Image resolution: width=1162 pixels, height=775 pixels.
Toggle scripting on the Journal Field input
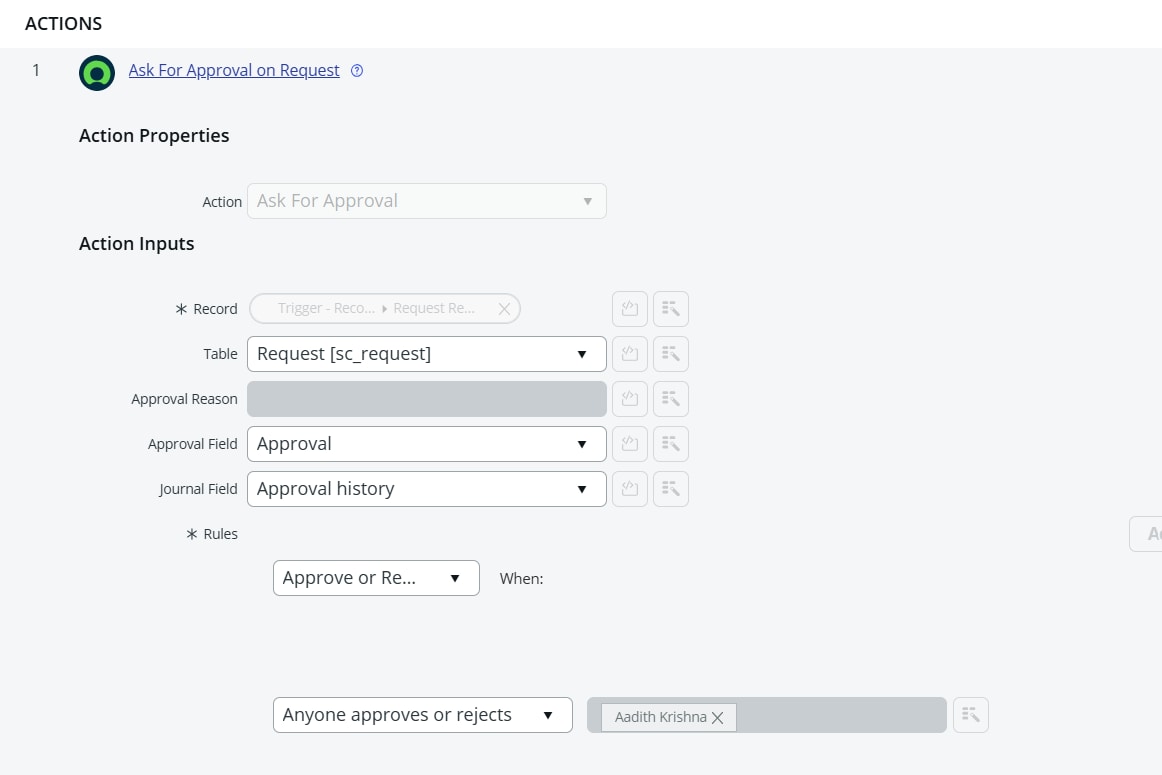click(630, 489)
